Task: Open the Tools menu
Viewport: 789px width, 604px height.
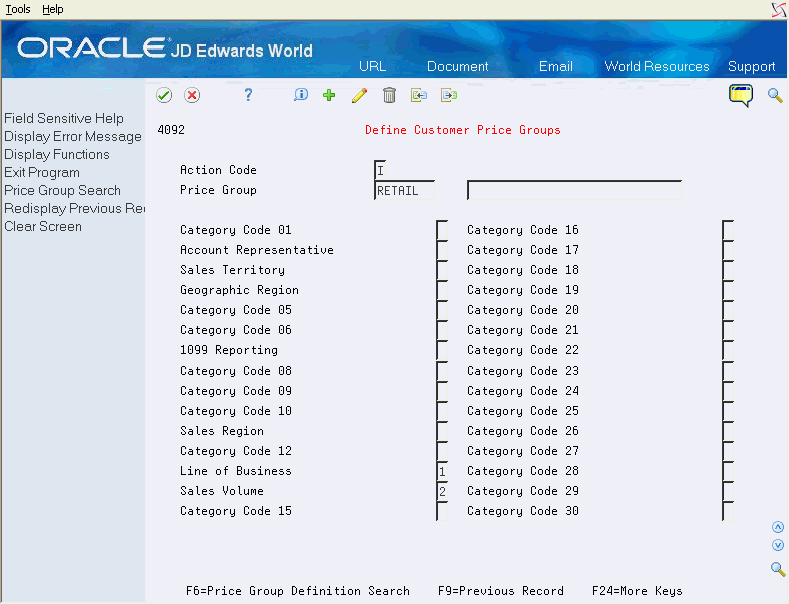Action: coord(18,9)
